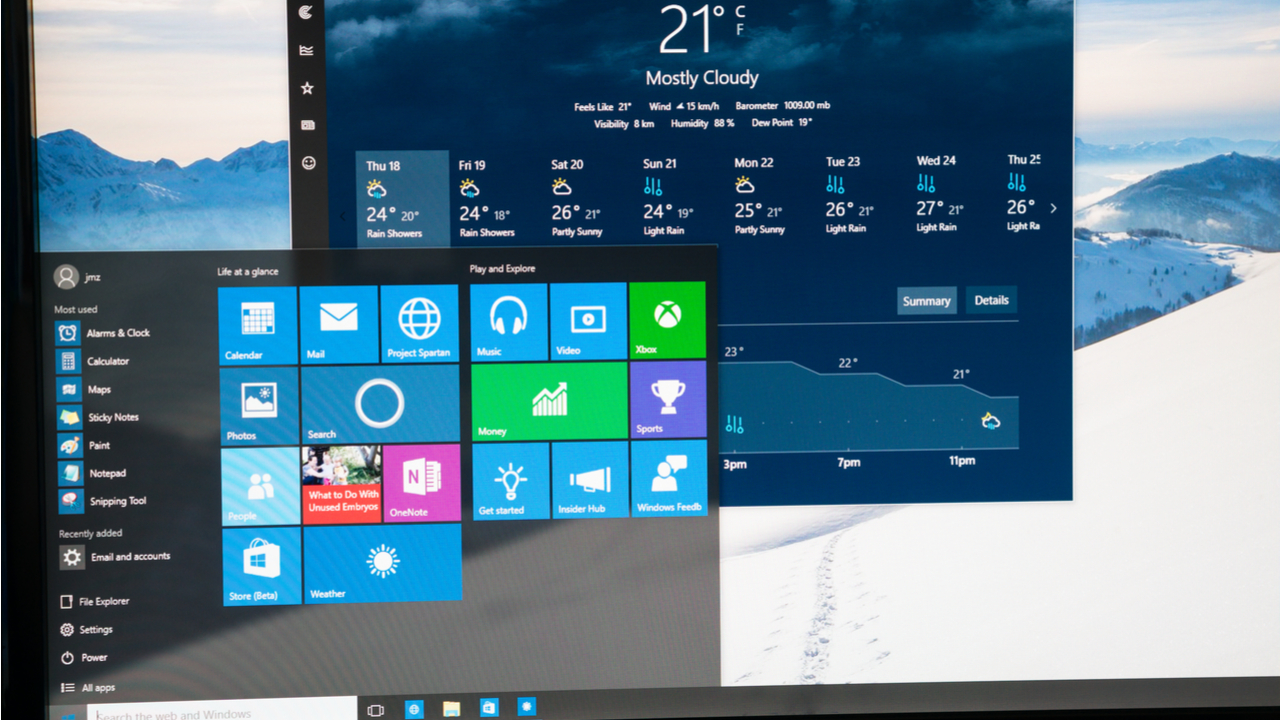Switch to the Details tab

coord(991,300)
